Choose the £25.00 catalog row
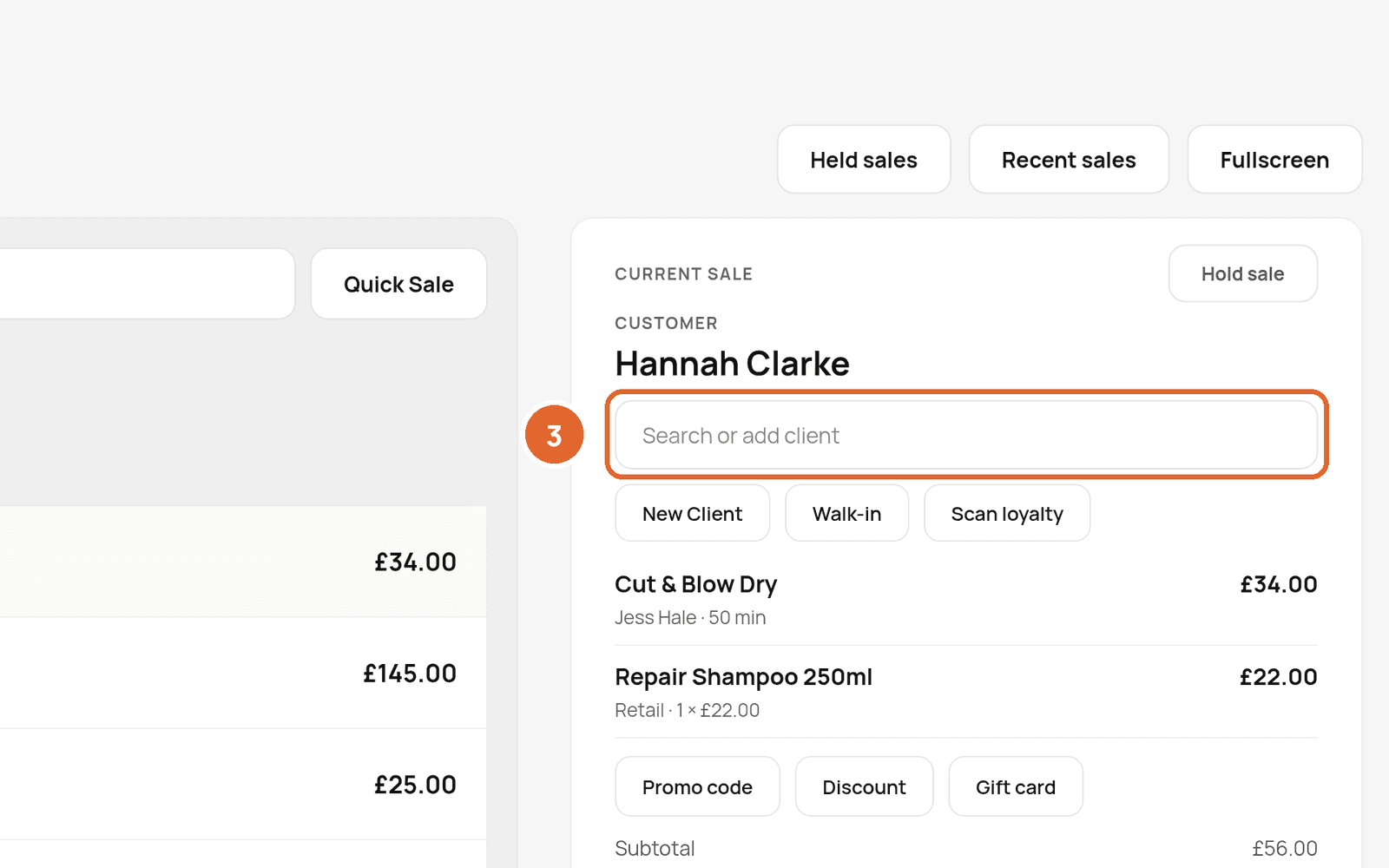This screenshot has width=1389, height=868. click(243, 784)
